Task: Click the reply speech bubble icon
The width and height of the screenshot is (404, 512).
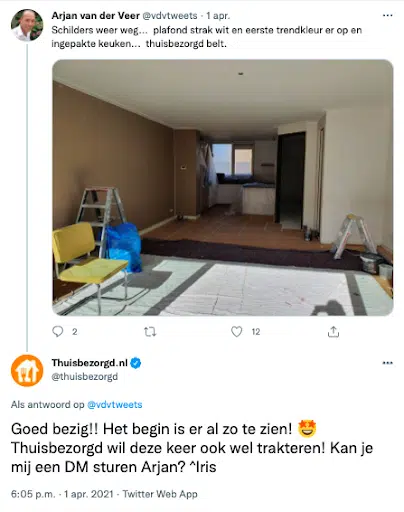Action: (58, 332)
